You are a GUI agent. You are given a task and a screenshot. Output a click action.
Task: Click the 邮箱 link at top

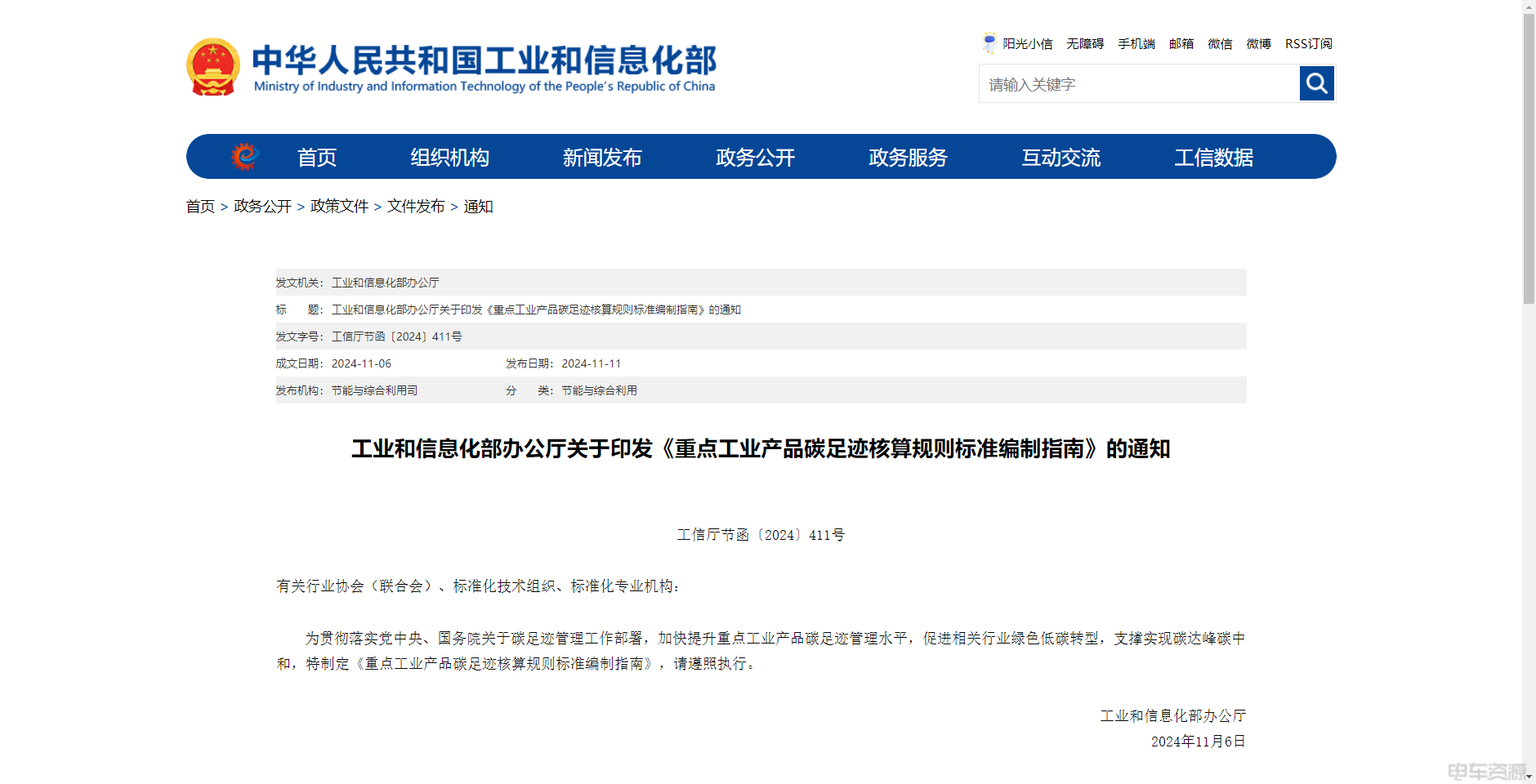coord(1181,44)
